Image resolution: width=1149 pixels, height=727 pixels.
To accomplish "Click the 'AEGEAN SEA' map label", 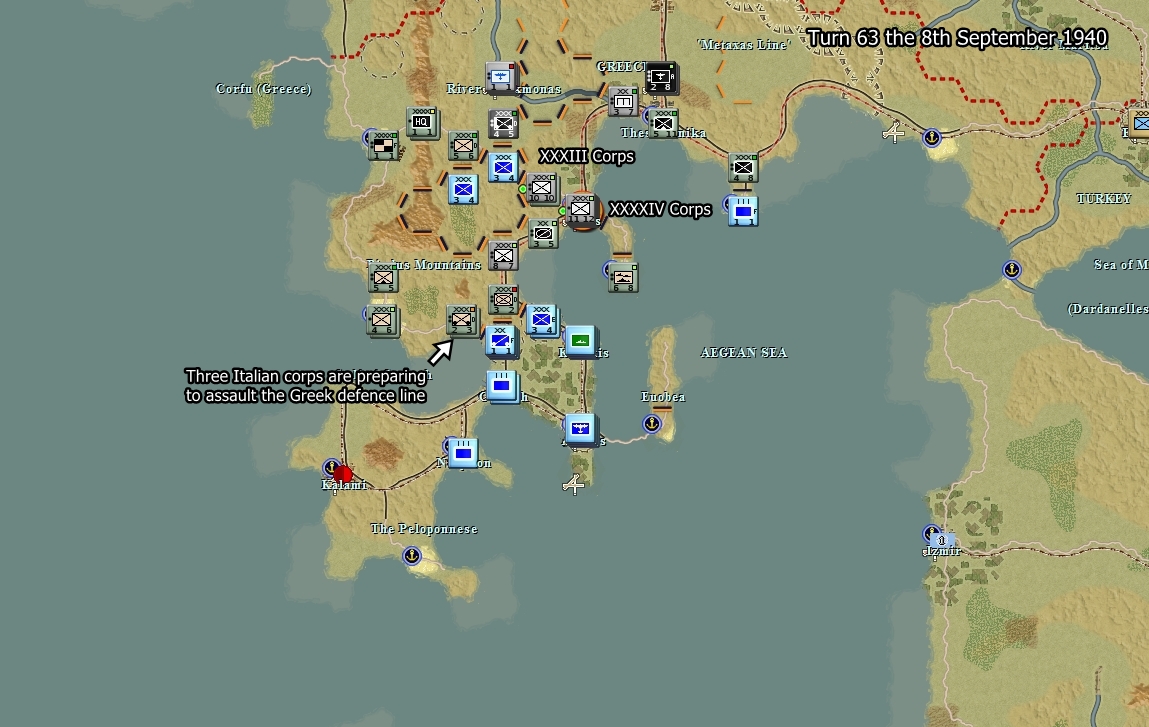I will point(744,353).
